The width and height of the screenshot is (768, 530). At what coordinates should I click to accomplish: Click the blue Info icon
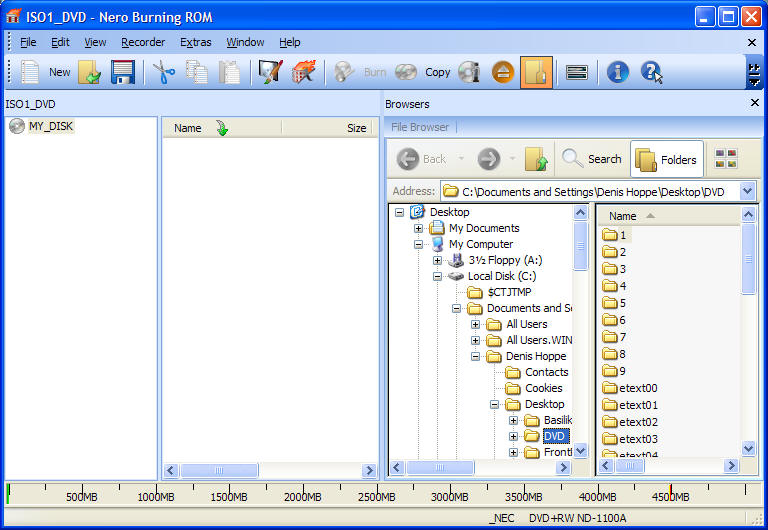[x=618, y=72]
